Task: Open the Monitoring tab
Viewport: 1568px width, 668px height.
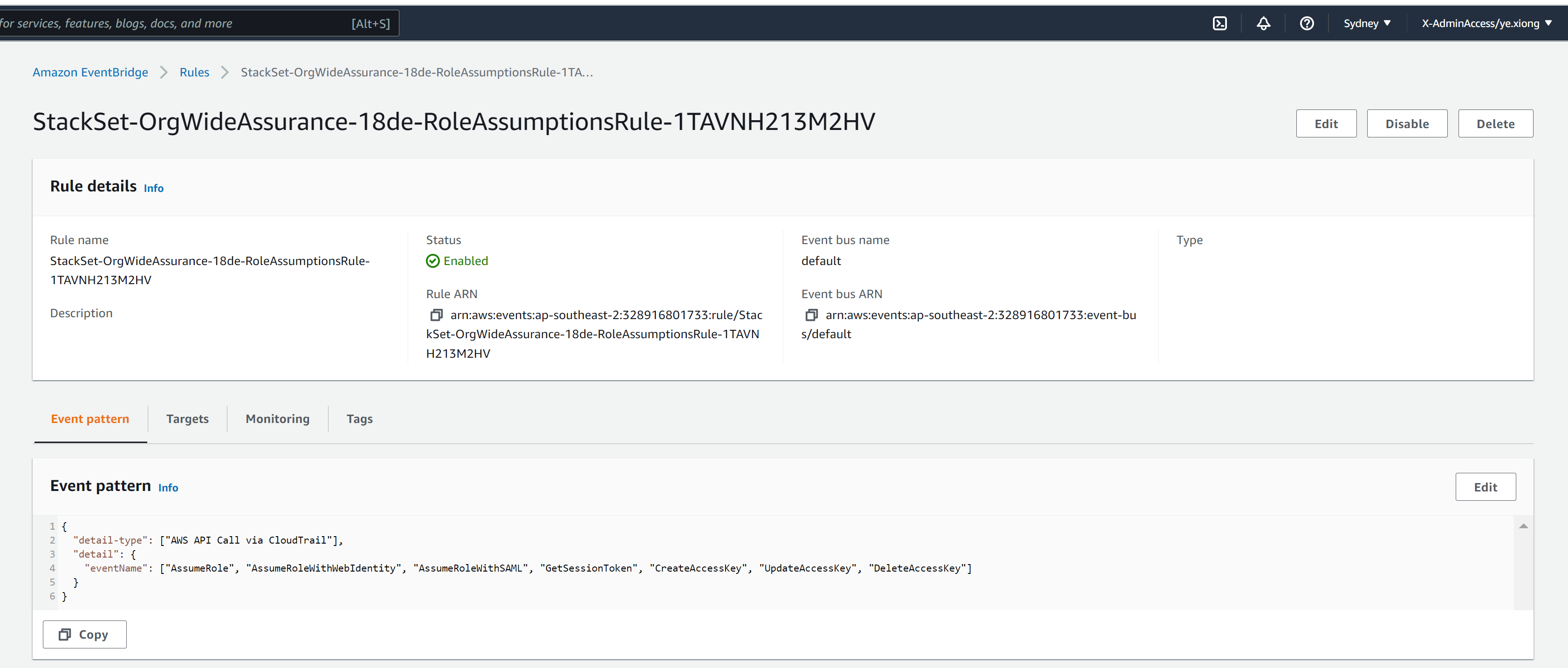Action: (x=277, y=419)
